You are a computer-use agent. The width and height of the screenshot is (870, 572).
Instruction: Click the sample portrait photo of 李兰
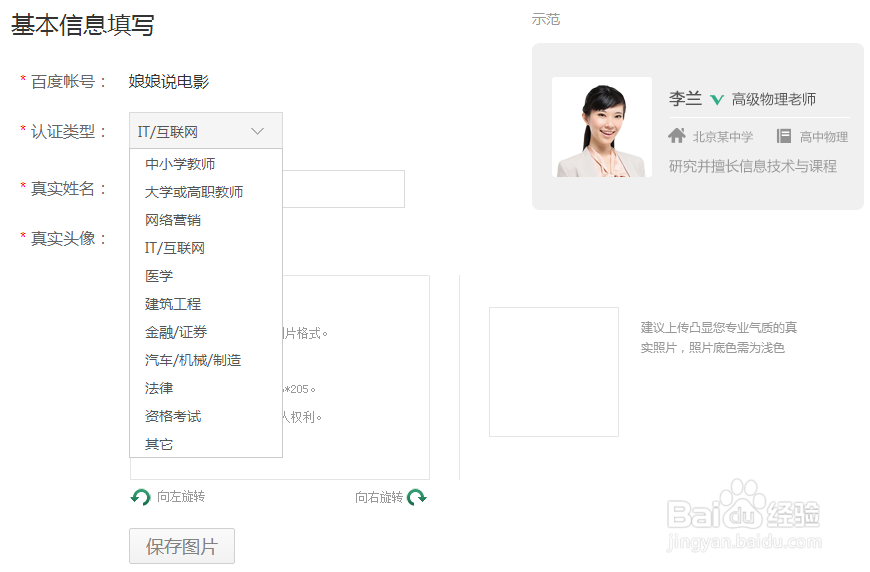point(602,127)
